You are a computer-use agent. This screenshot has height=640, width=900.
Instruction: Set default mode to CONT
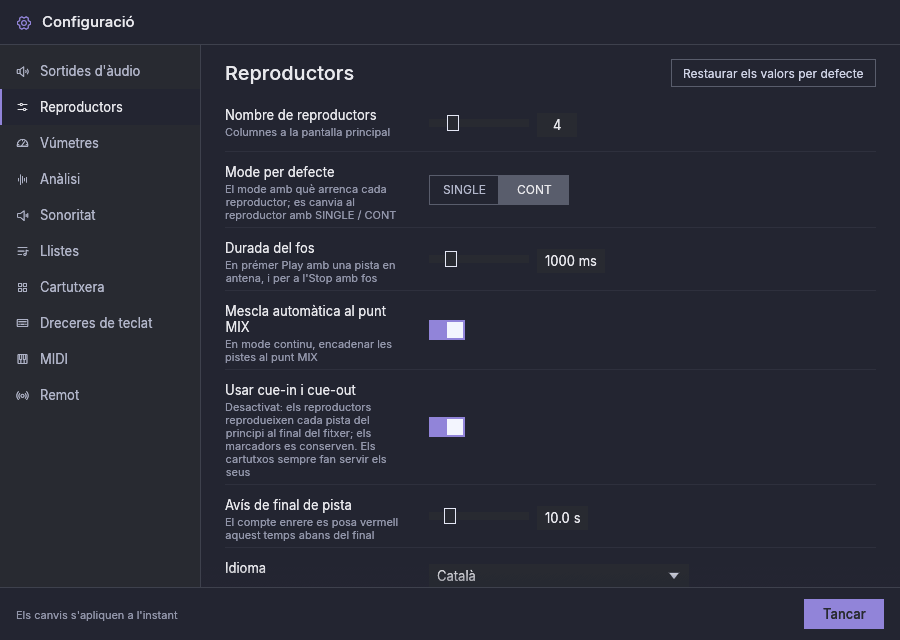point(534,190)
